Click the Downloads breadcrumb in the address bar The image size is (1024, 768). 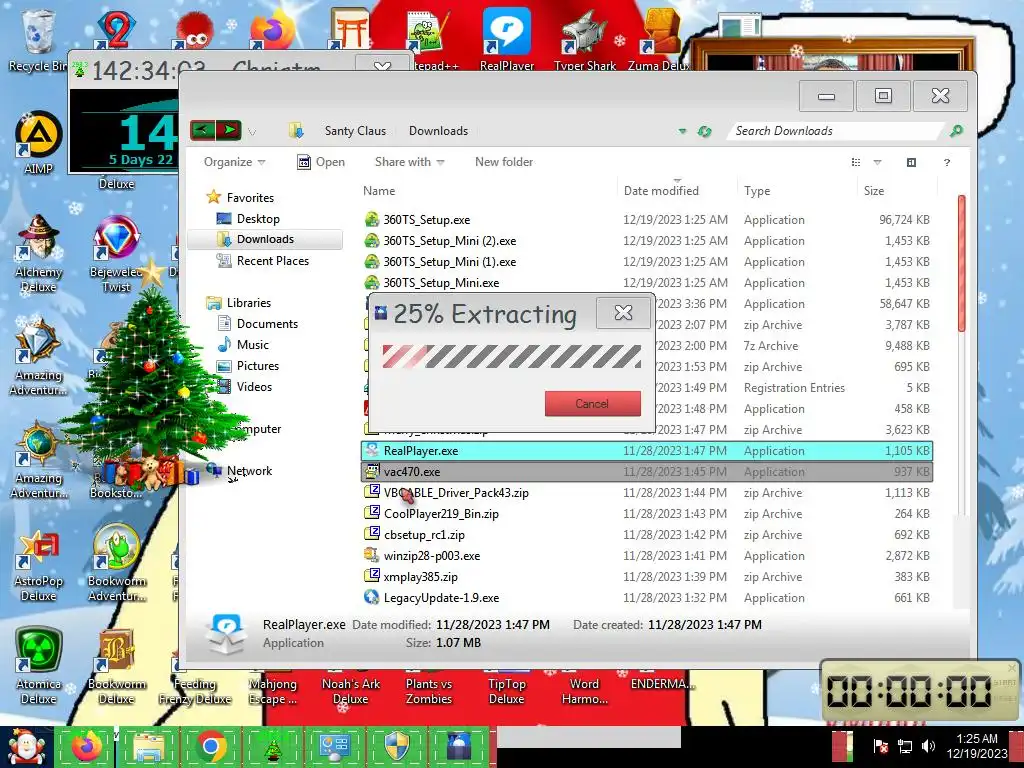438,131
